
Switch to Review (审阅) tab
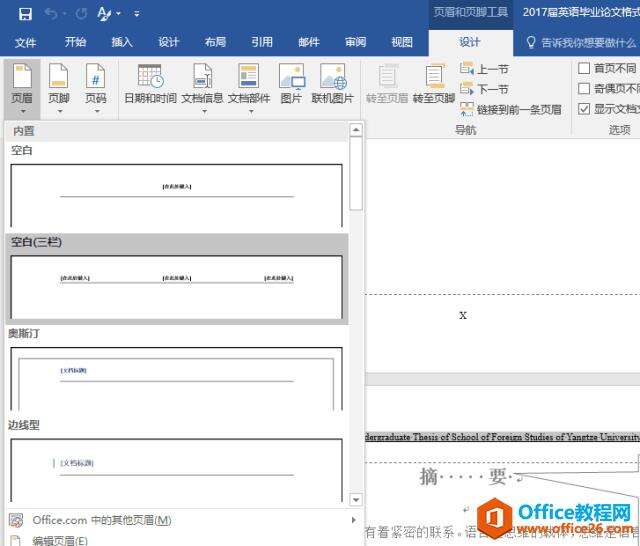point(355,42)
